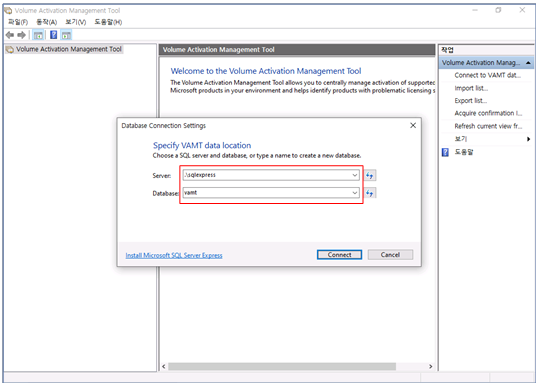Click the scrollbar right arrow
This screenshot has width=539, height=385.
(x=430, y=366)
